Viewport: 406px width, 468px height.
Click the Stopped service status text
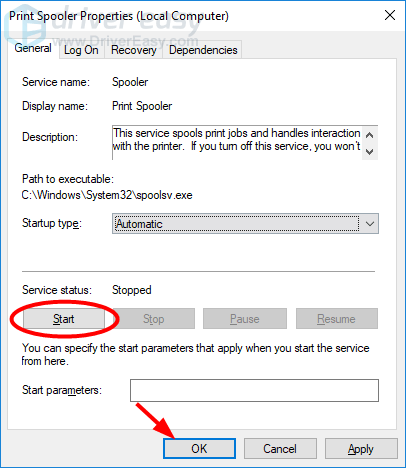click(x=132, y=290)
